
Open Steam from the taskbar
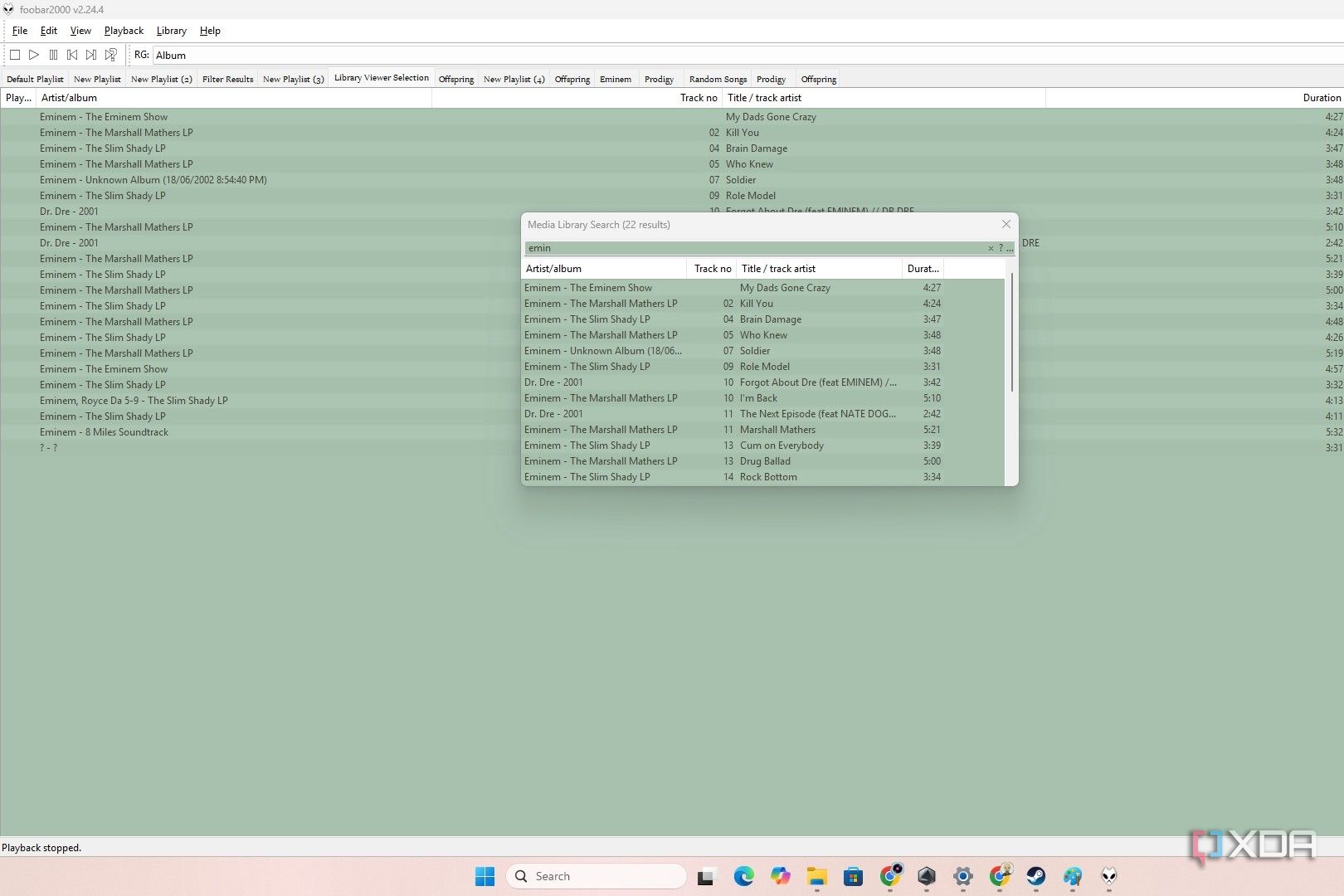click(1036, 876)
